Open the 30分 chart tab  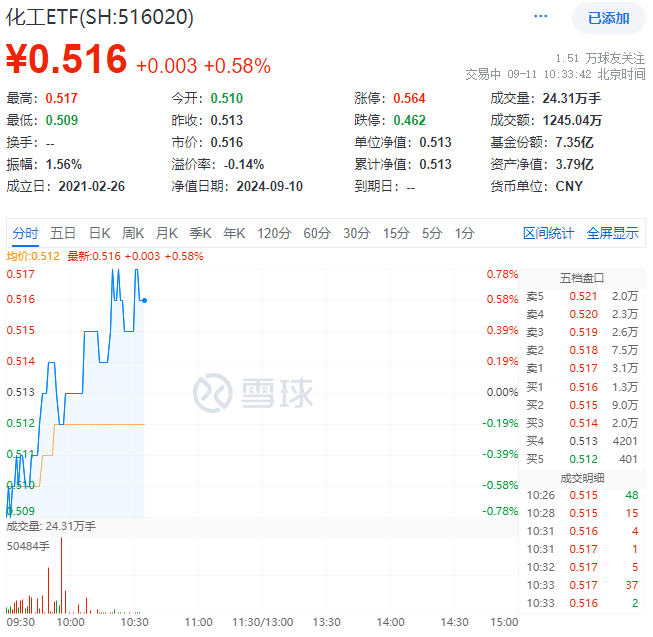[356, 233]
